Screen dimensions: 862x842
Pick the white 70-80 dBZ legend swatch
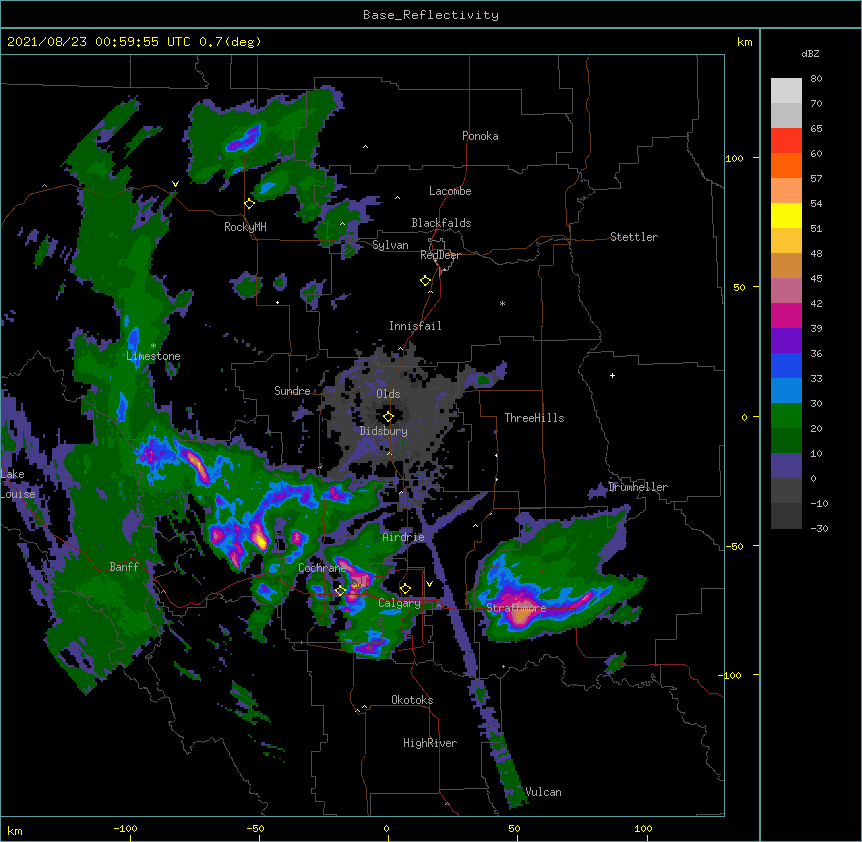(x=786, y=91)
